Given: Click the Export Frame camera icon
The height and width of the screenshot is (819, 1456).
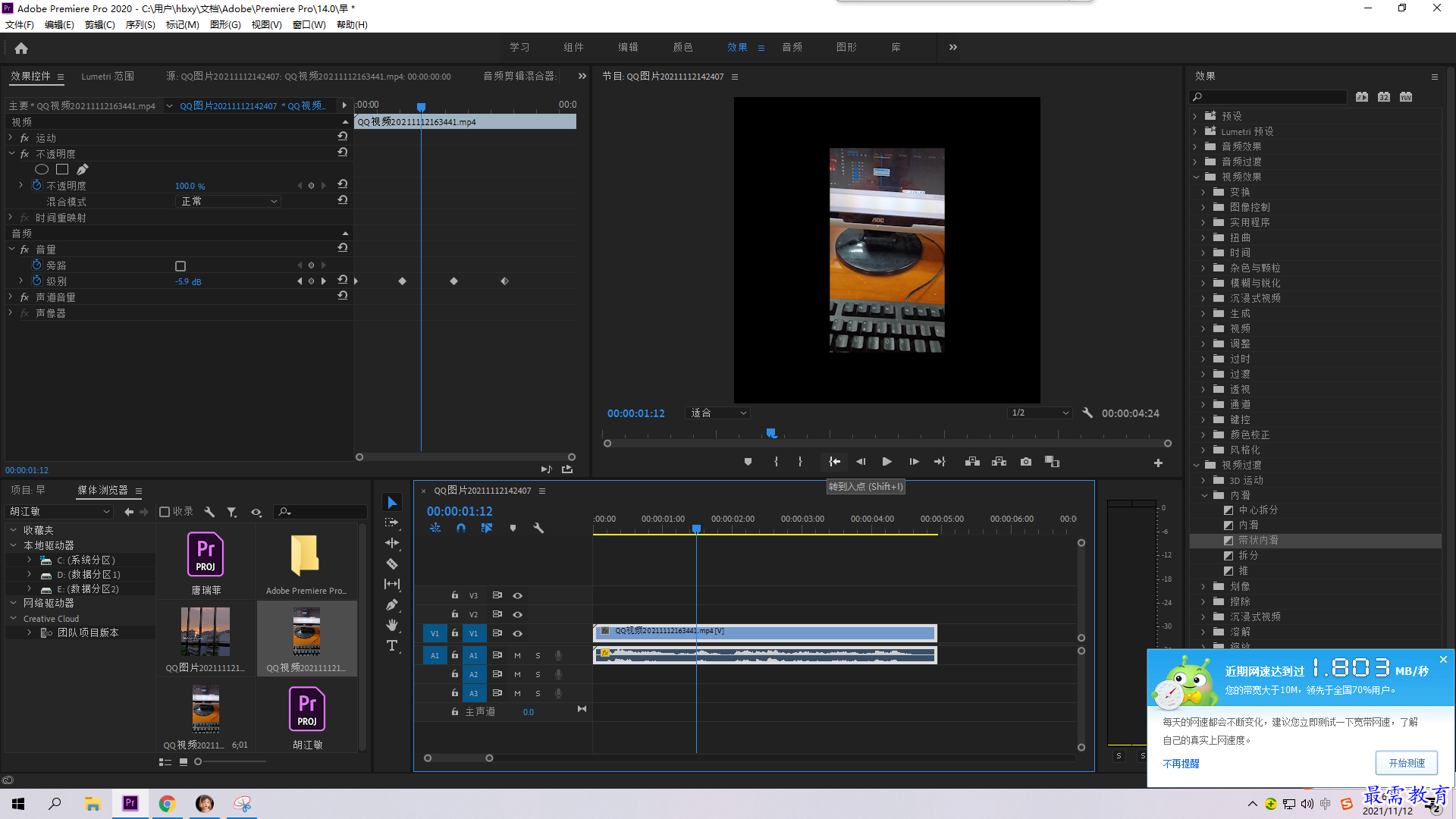Looking at the screenshot, I should (1026, 462).
